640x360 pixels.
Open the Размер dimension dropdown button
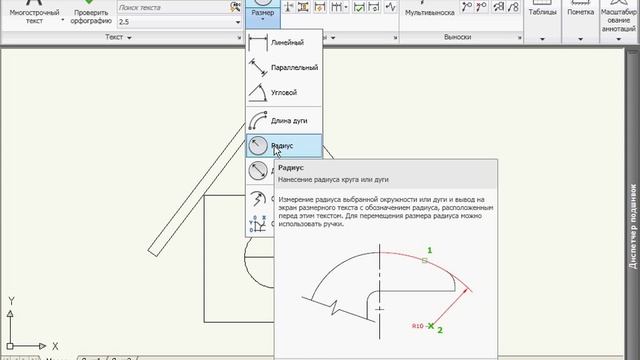pos(262,14)
